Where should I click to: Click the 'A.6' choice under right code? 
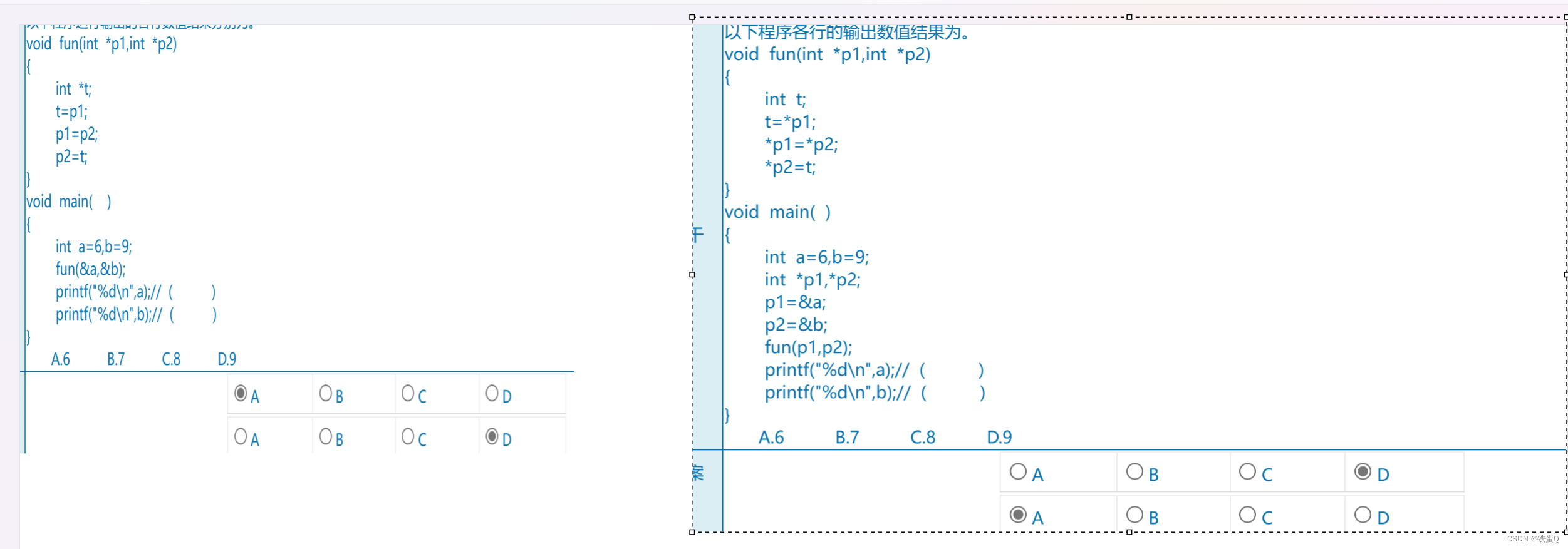pyautogui.click(x=771, y=438)
